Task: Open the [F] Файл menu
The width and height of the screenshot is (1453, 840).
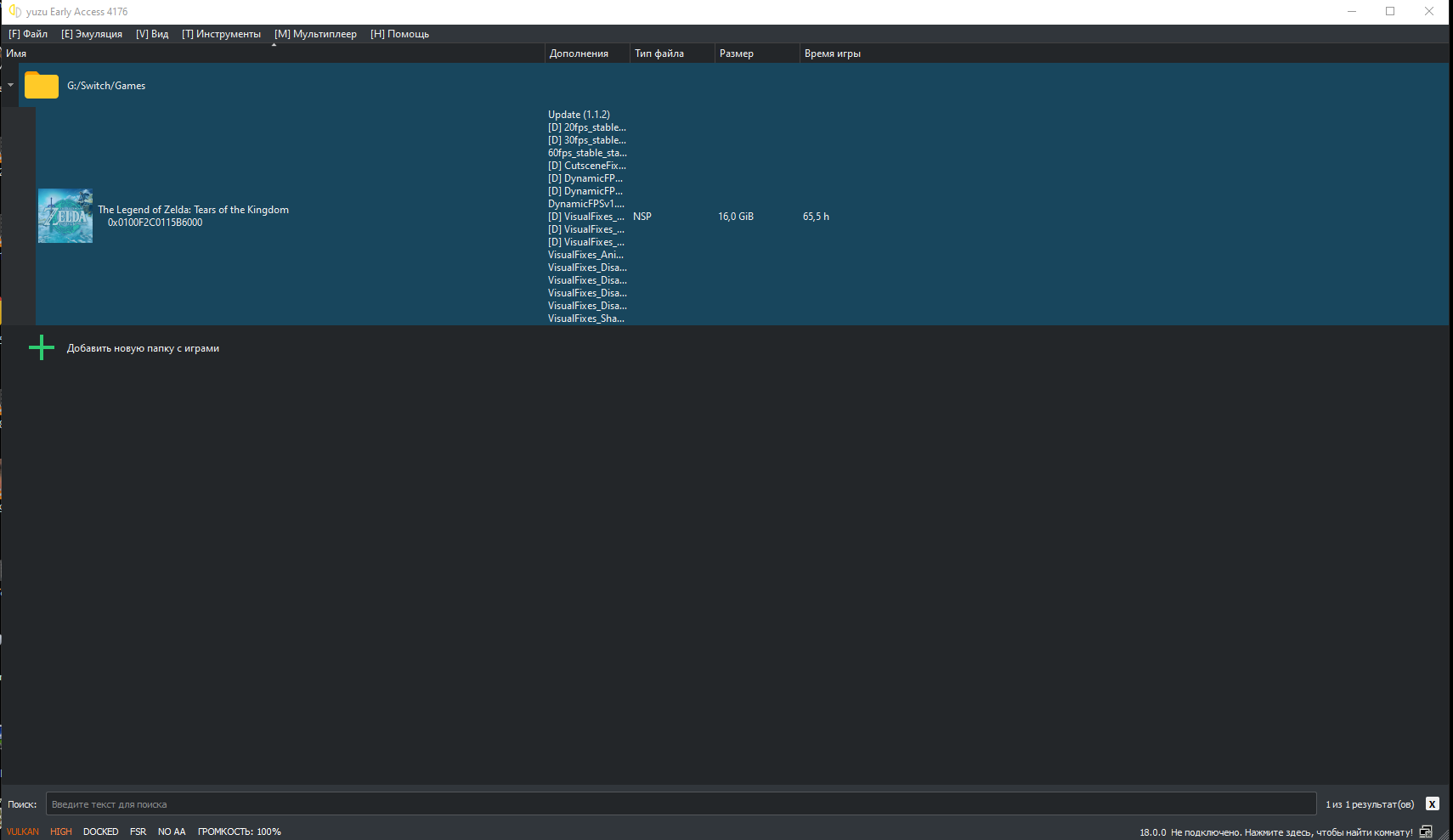Action: pyautogui.click(x=28, y=34)
